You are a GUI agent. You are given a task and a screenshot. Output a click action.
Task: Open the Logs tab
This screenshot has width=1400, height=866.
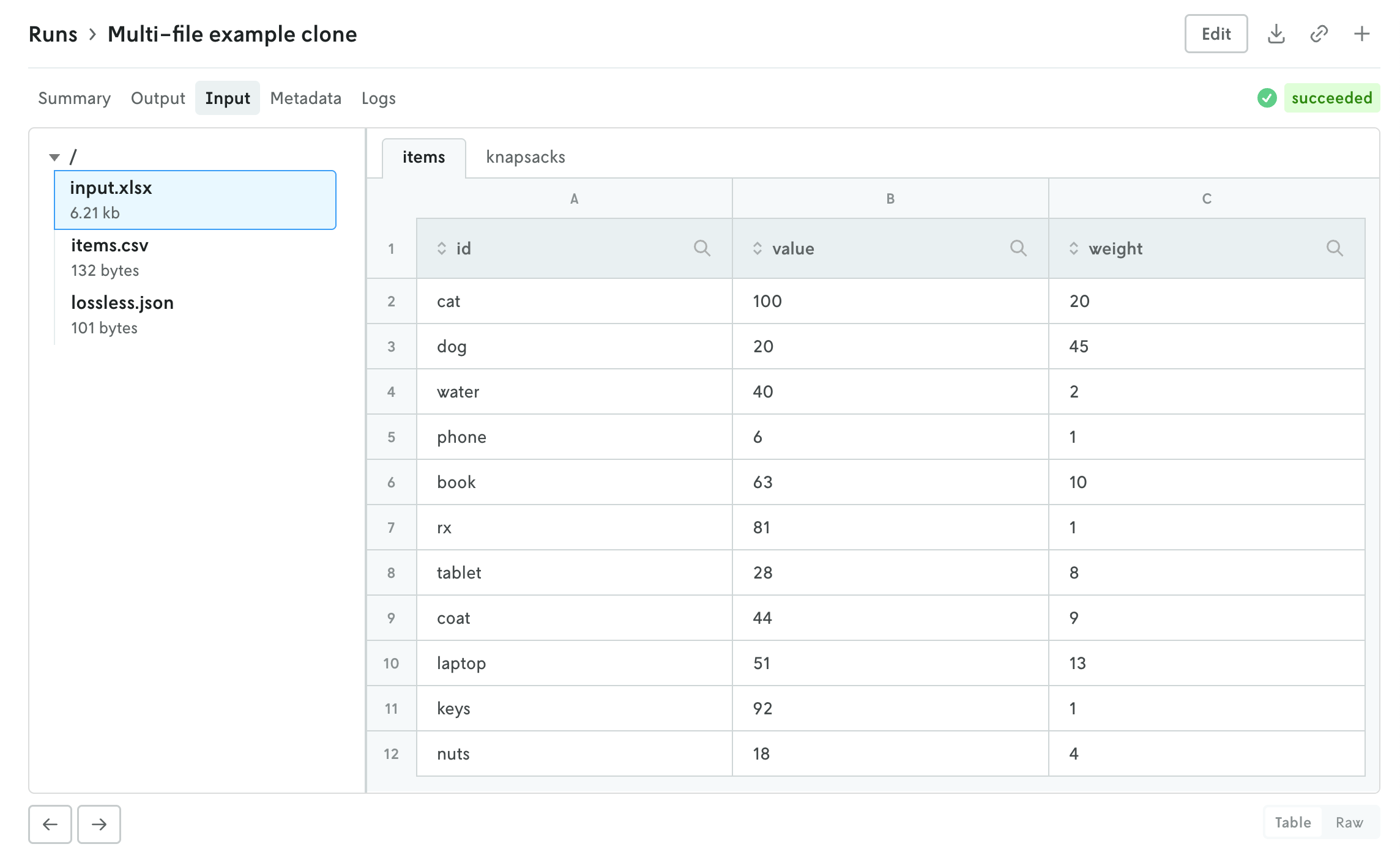pyautogui.click(x=378, y=98)
